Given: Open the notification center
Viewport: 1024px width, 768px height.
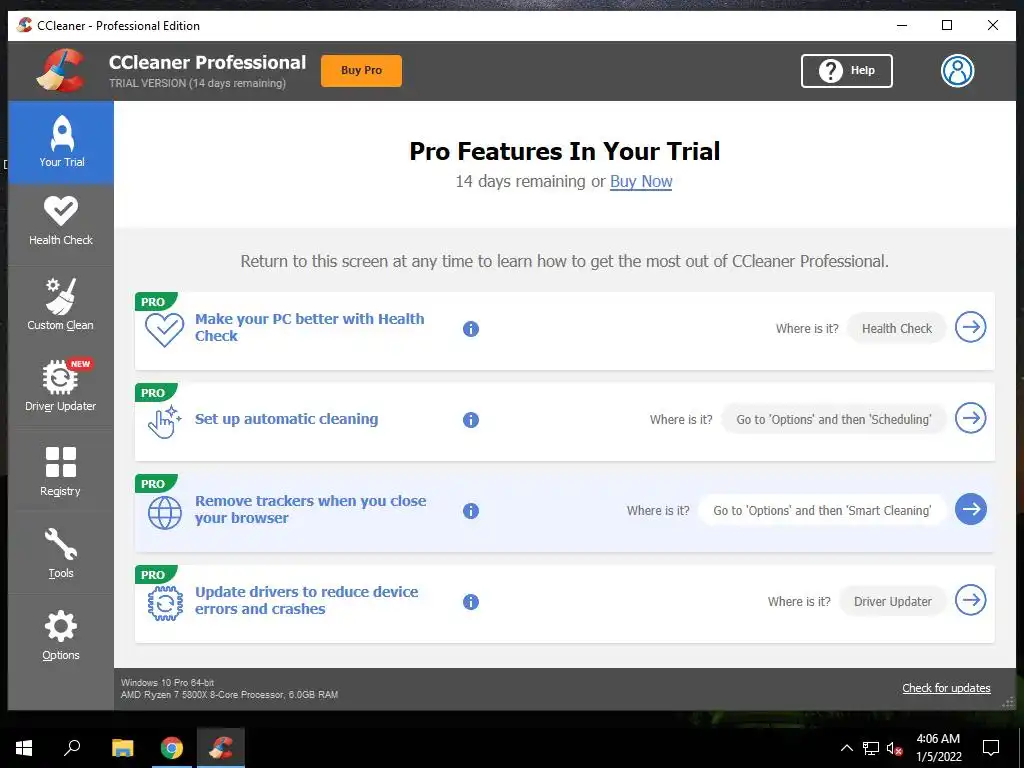Looking at the screenshot, I should coord(991,748).
